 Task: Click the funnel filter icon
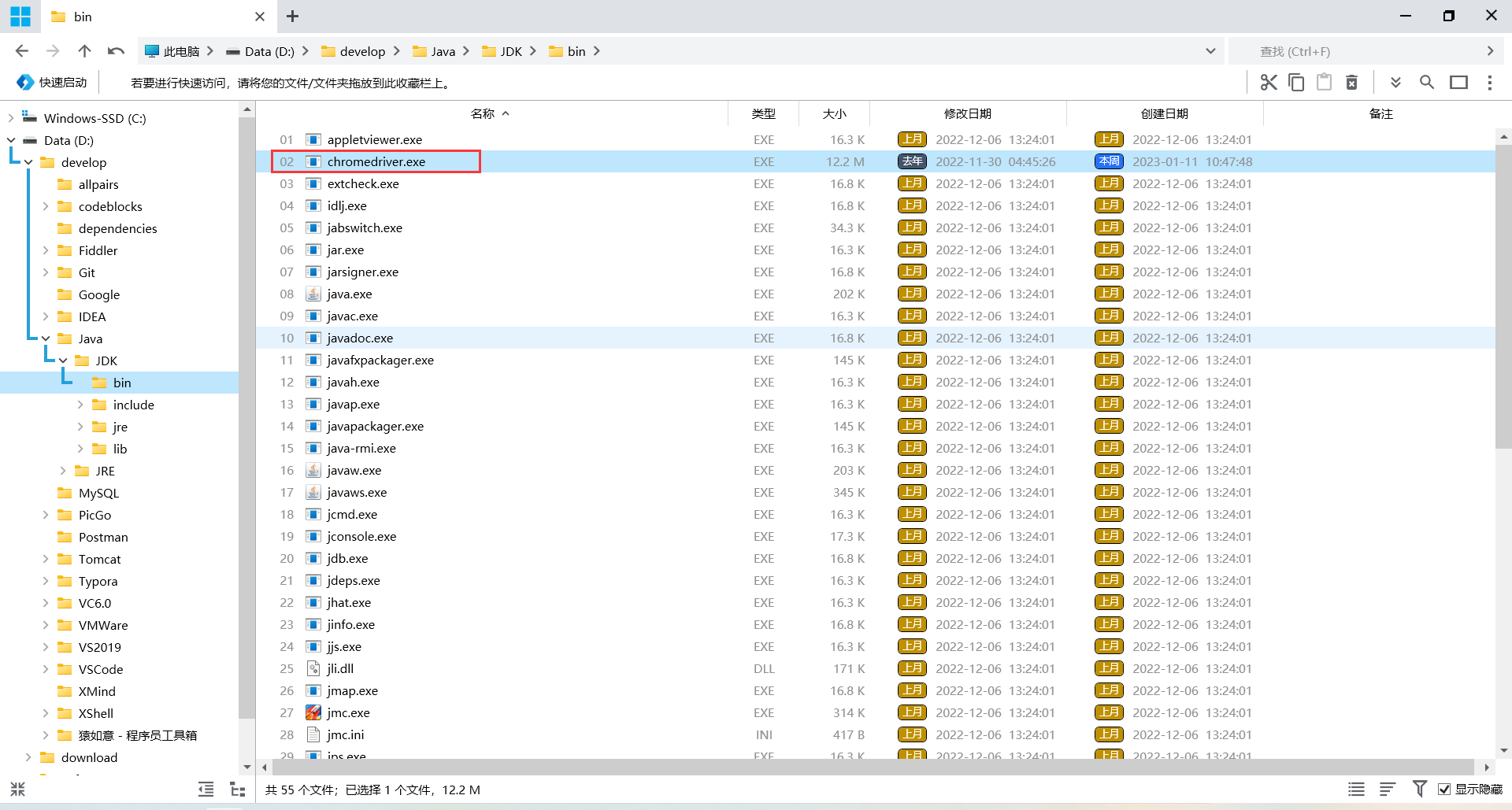coord(1419,789)
